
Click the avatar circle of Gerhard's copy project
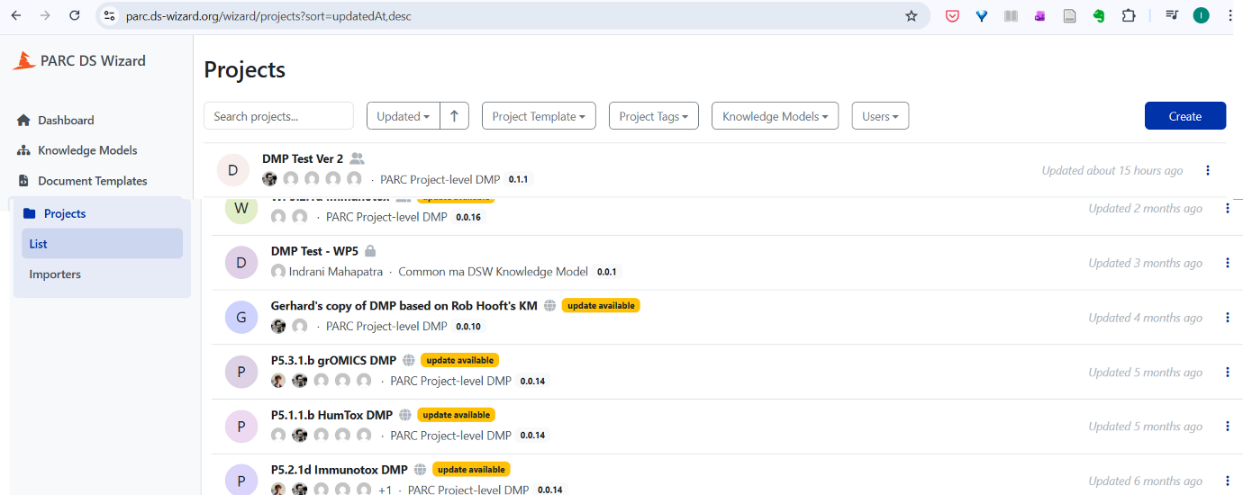coord(241,317)
